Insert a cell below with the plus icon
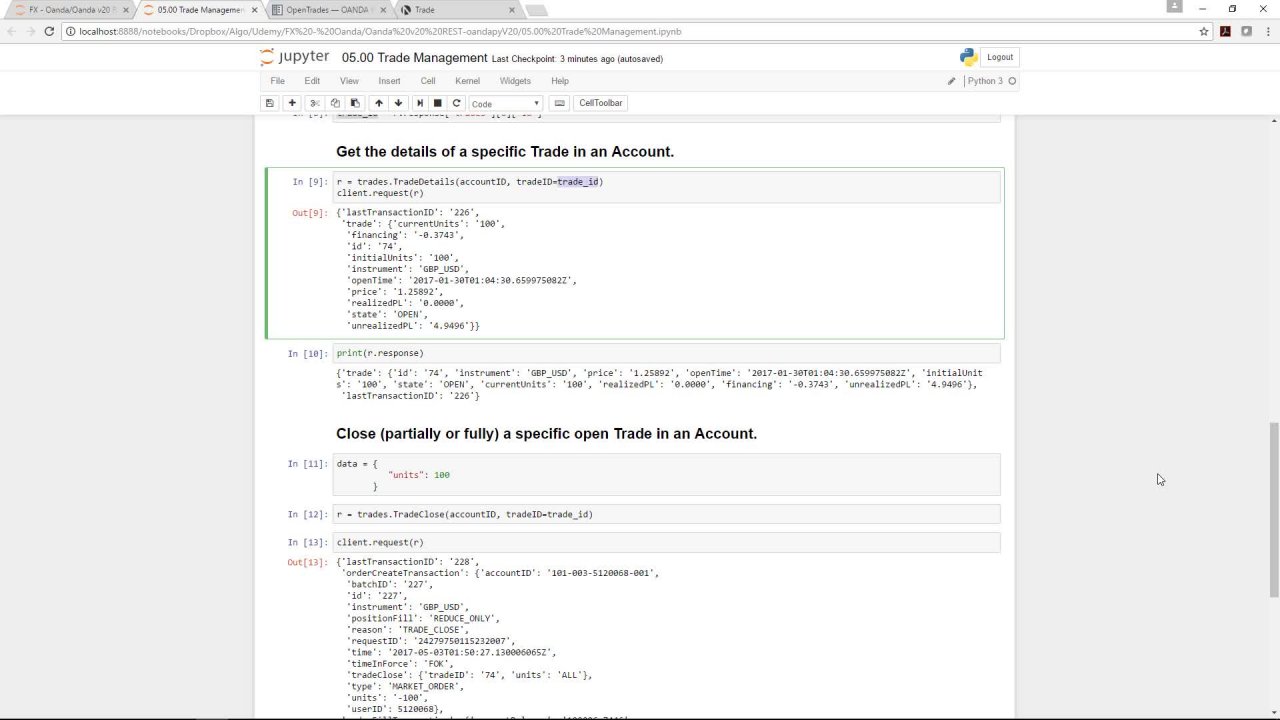Viewport: 1280px width, 720px height. click(x=292, y=103)
